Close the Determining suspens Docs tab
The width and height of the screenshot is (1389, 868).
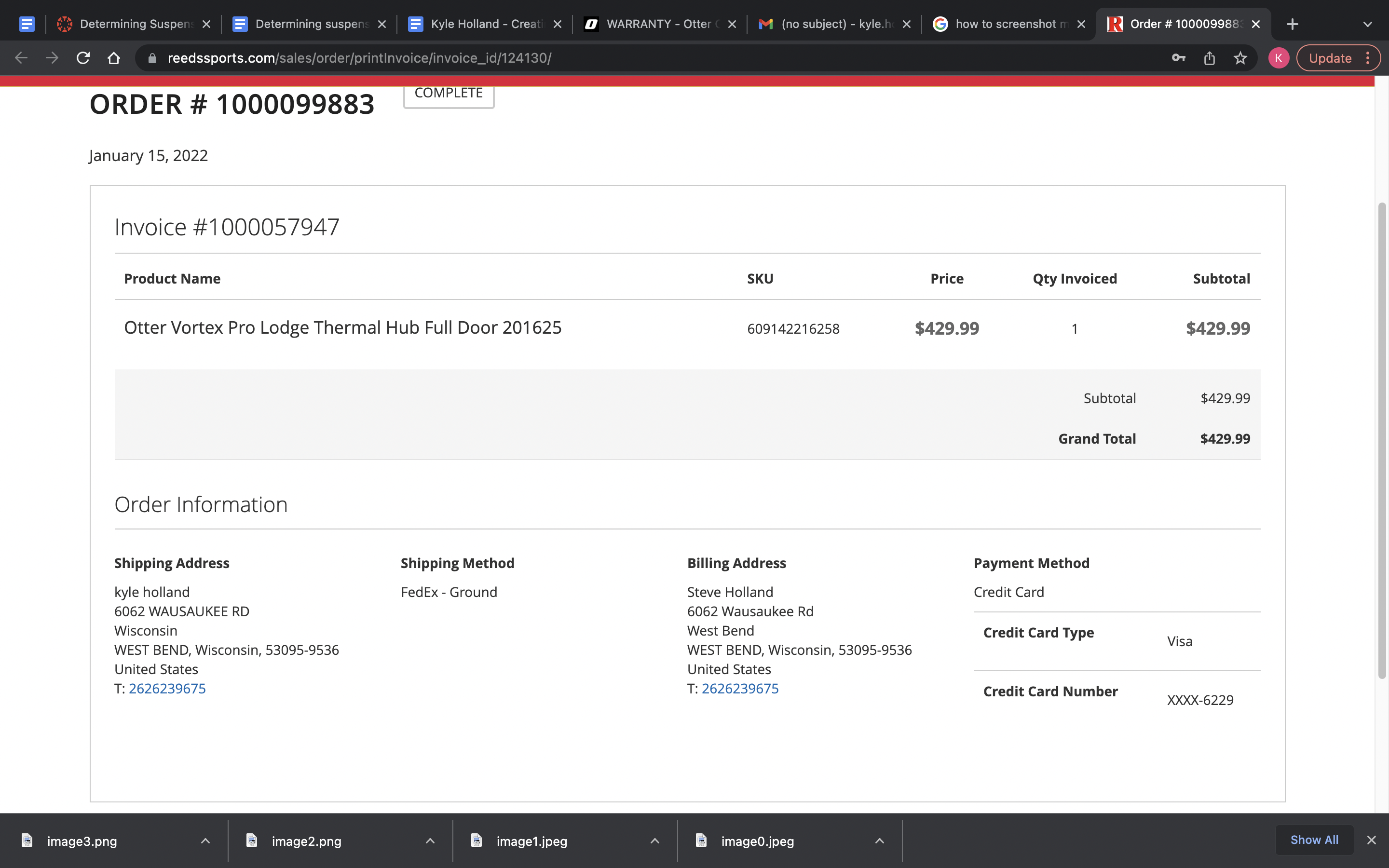click(x=382, y=24)
